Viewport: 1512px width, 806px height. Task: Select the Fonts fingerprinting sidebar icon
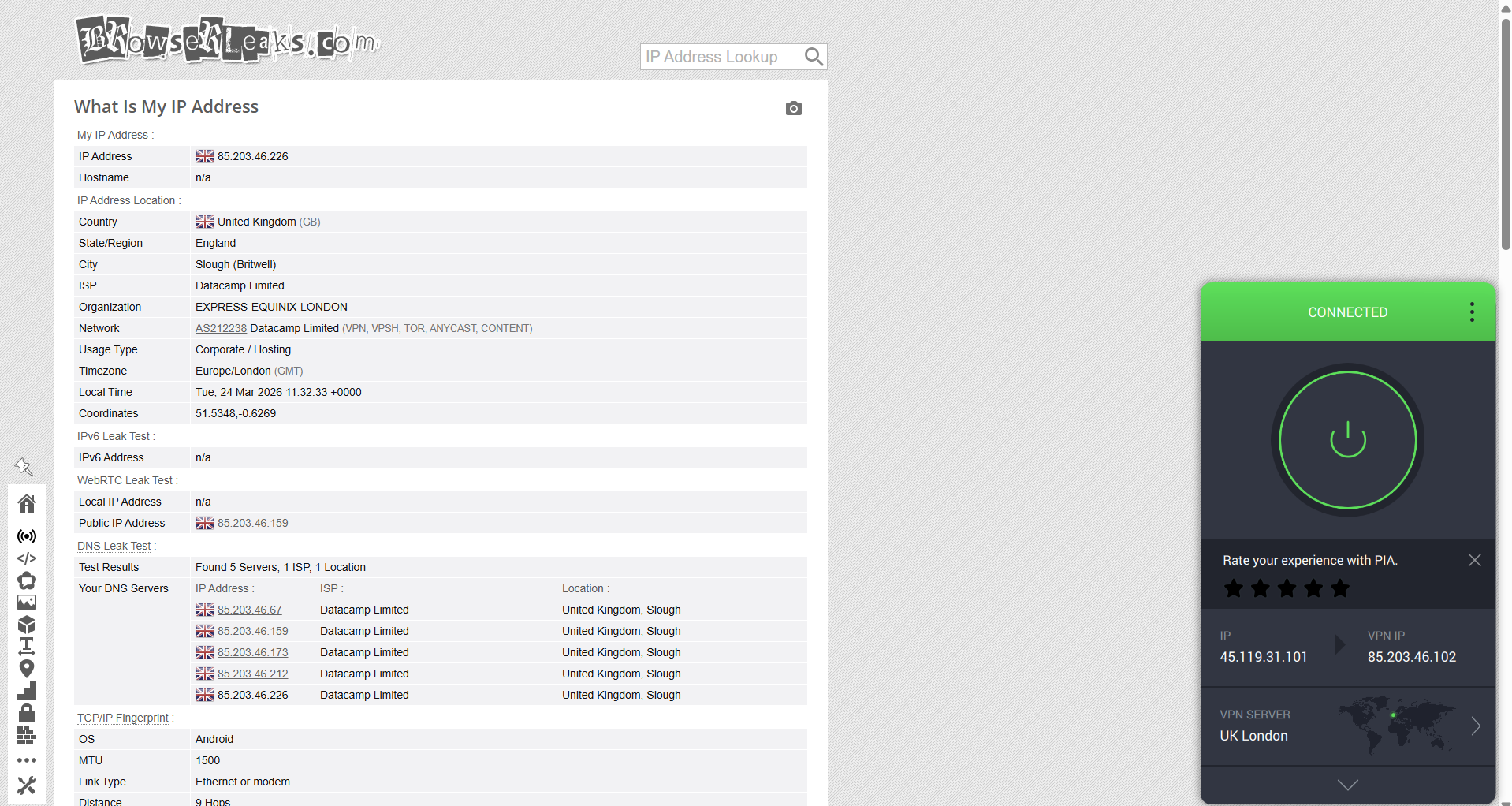click(x=26, y=647)
